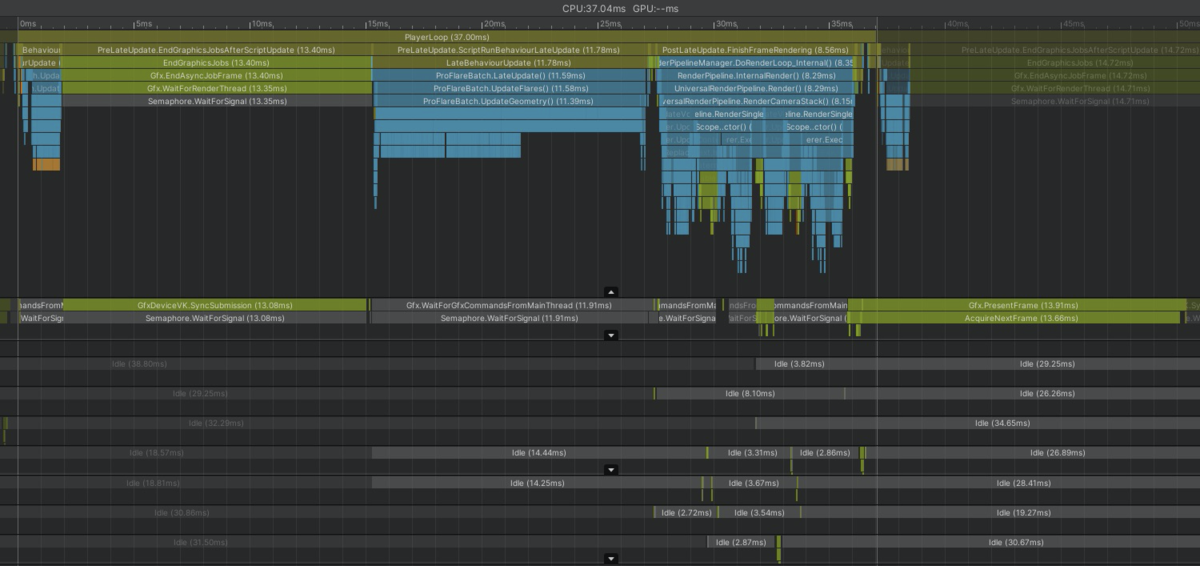Click the Idle (8.10ms) bar
Image resolution: width=1200 pixels, height=566 pixels.
click(750, 394)
